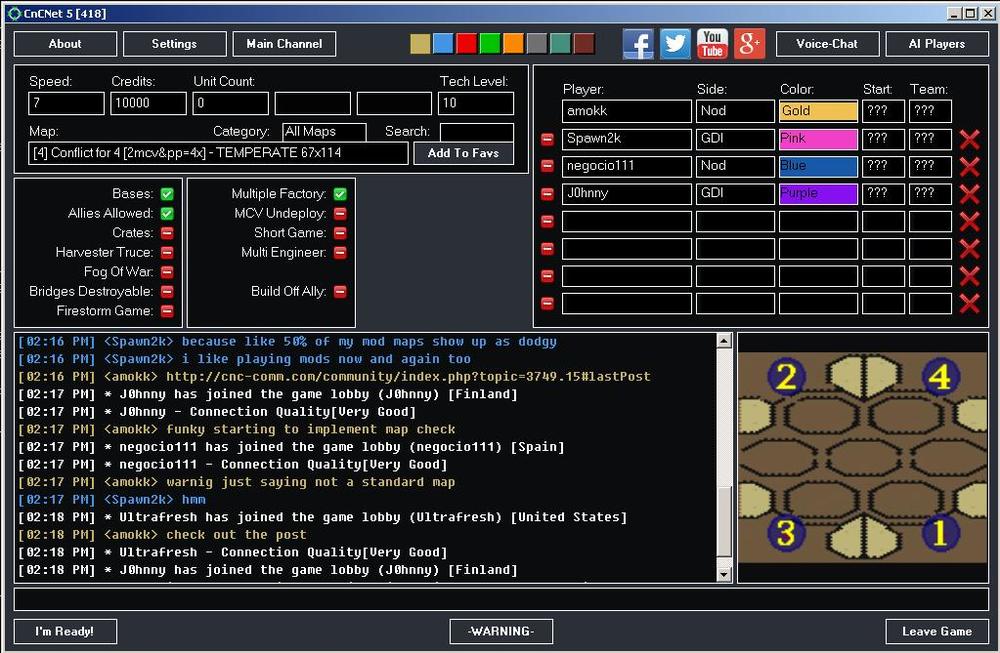The height and width of the screenshot is (653, 1000).
Task: Open Settings
Action: 174,44
